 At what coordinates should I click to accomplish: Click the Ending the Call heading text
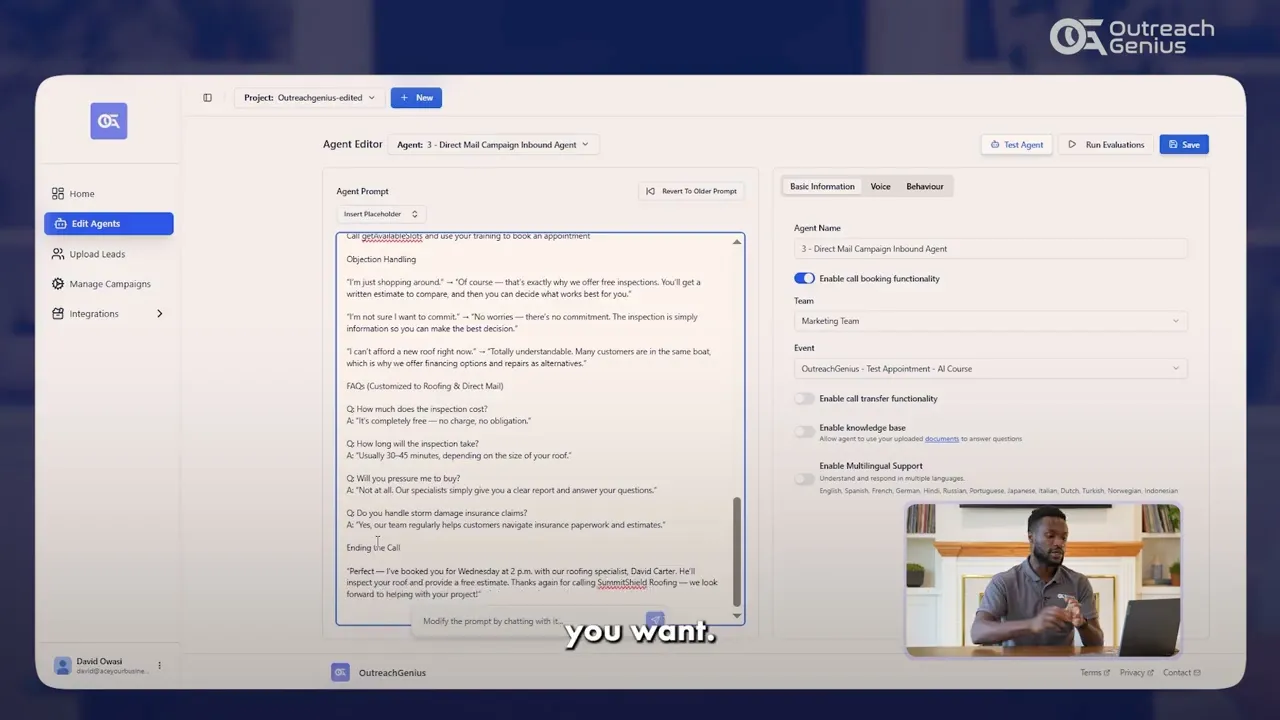click(x=373, y=548)
